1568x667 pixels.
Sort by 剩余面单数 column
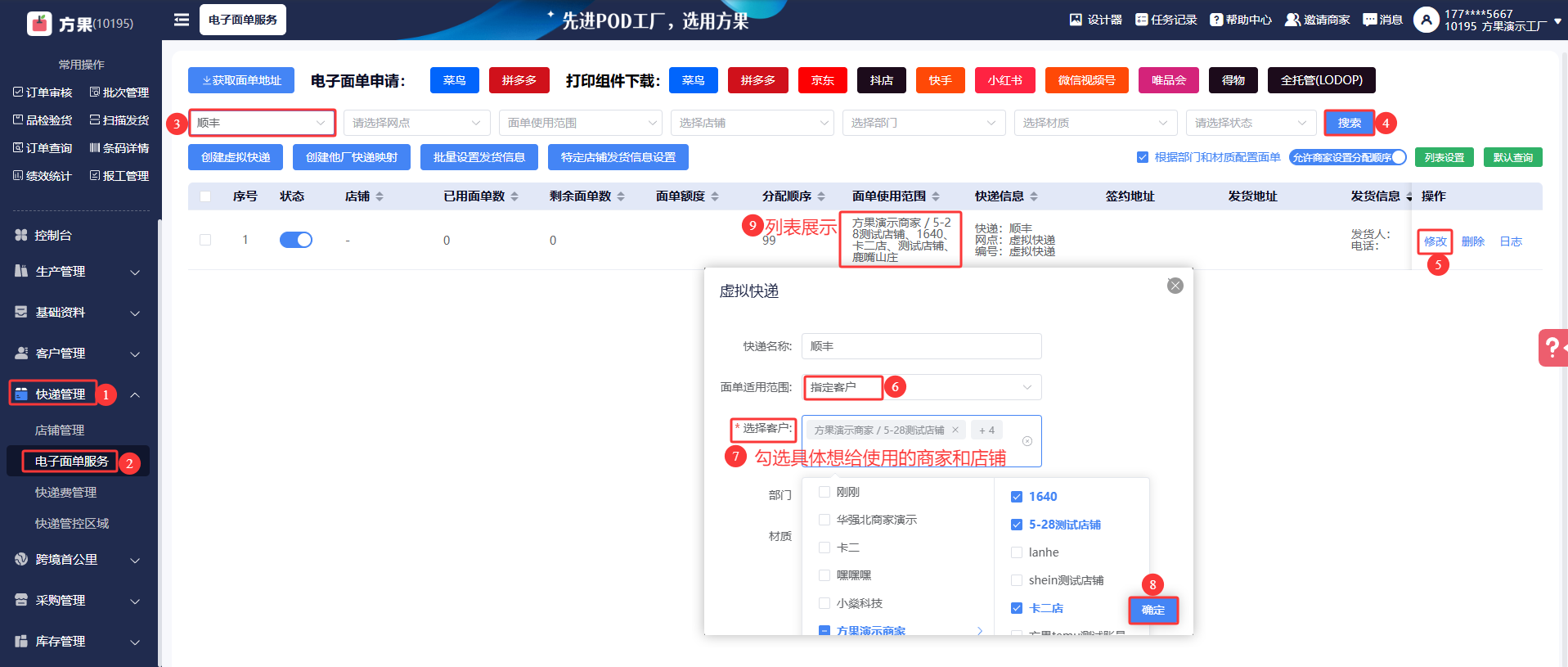tap(621, 196)
